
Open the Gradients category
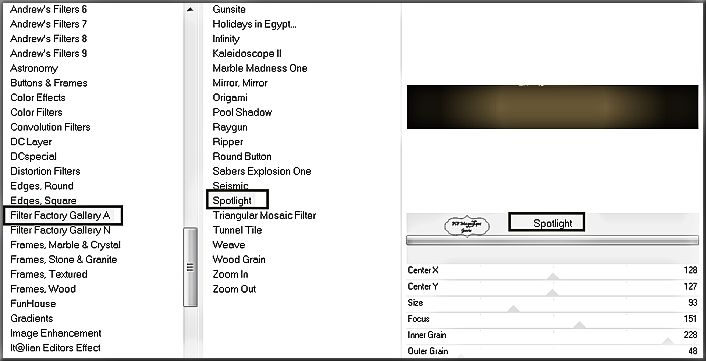[32, 319]
